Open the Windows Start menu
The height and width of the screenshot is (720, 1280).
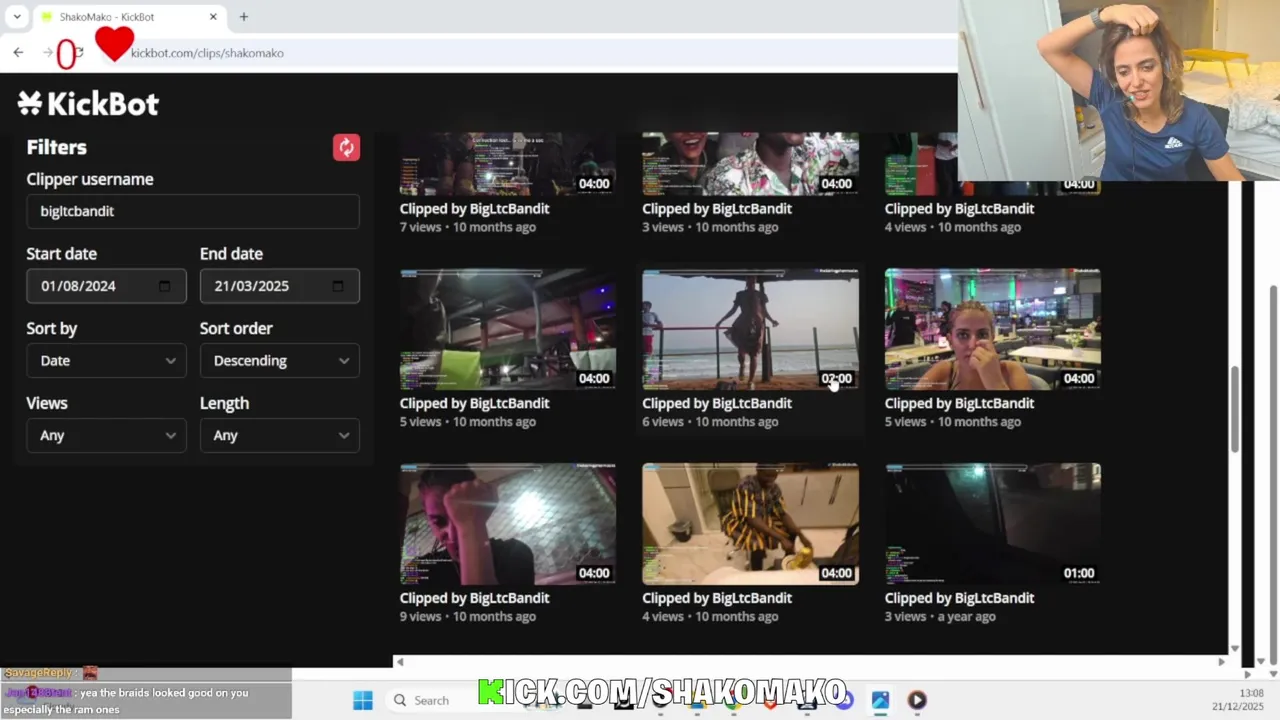(363, 700)
